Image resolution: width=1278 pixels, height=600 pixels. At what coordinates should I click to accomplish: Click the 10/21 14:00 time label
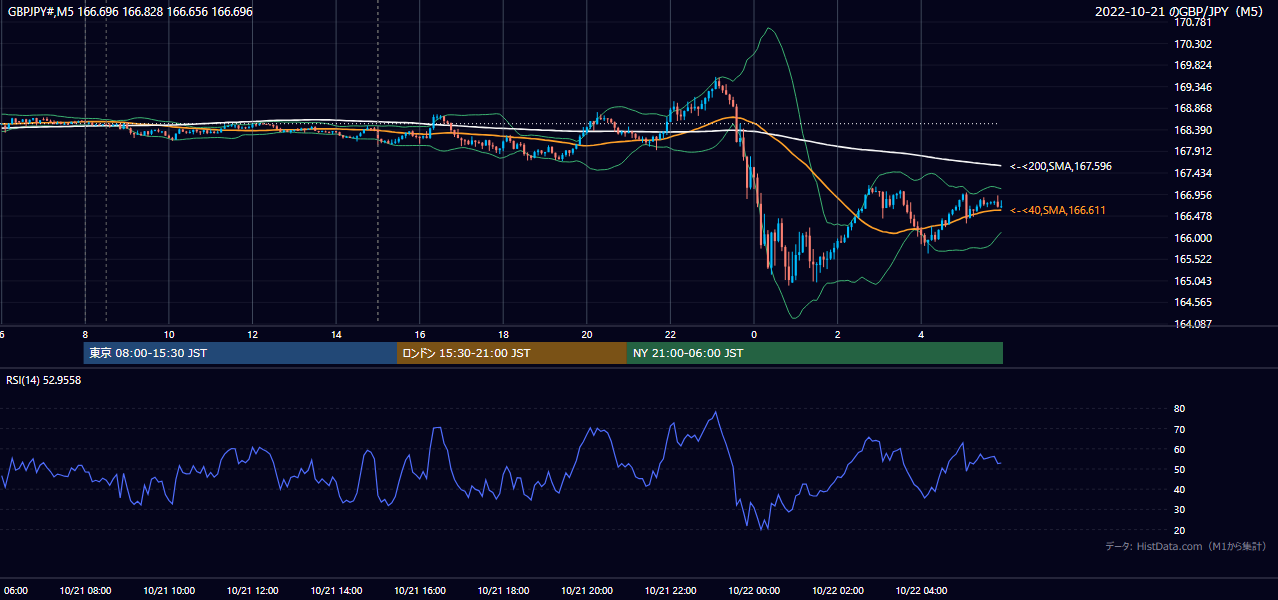tap(336, 591)
